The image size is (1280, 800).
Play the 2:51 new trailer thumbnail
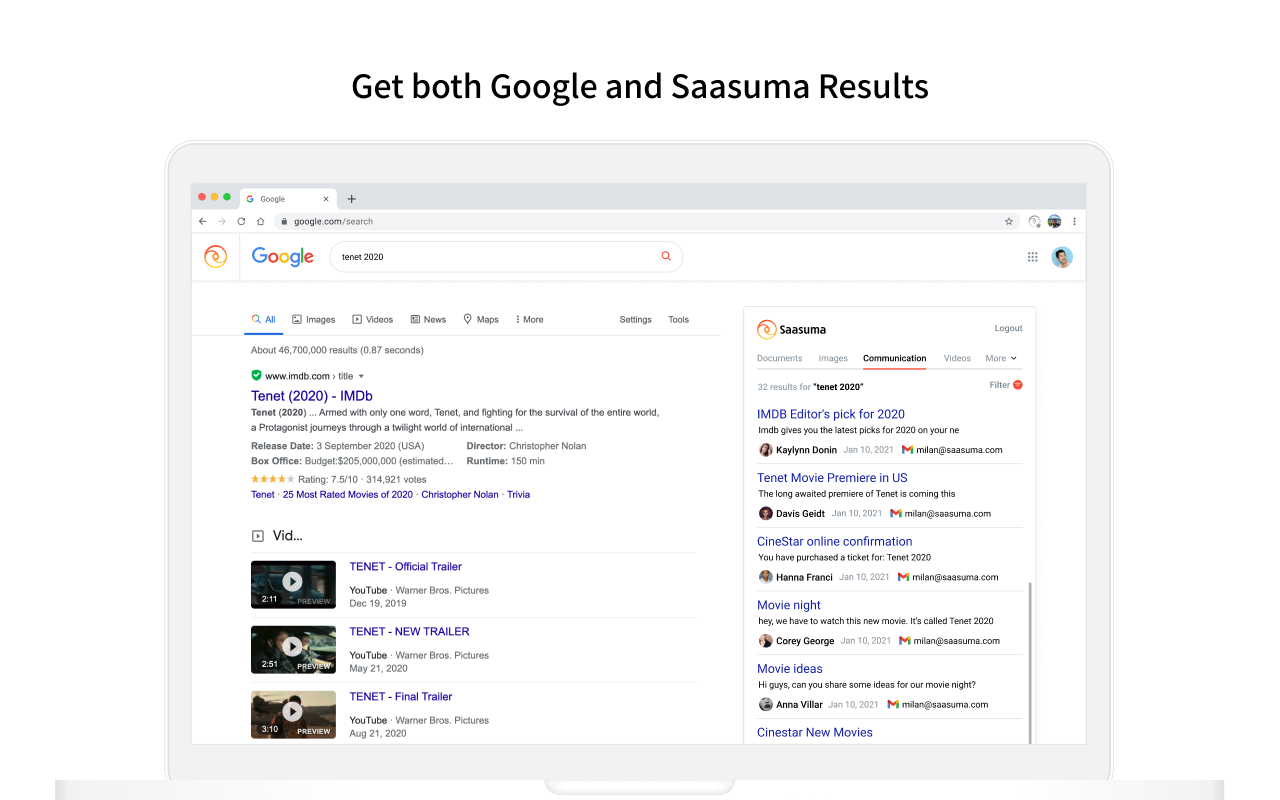pyautogui.click(x=293, y=649)
